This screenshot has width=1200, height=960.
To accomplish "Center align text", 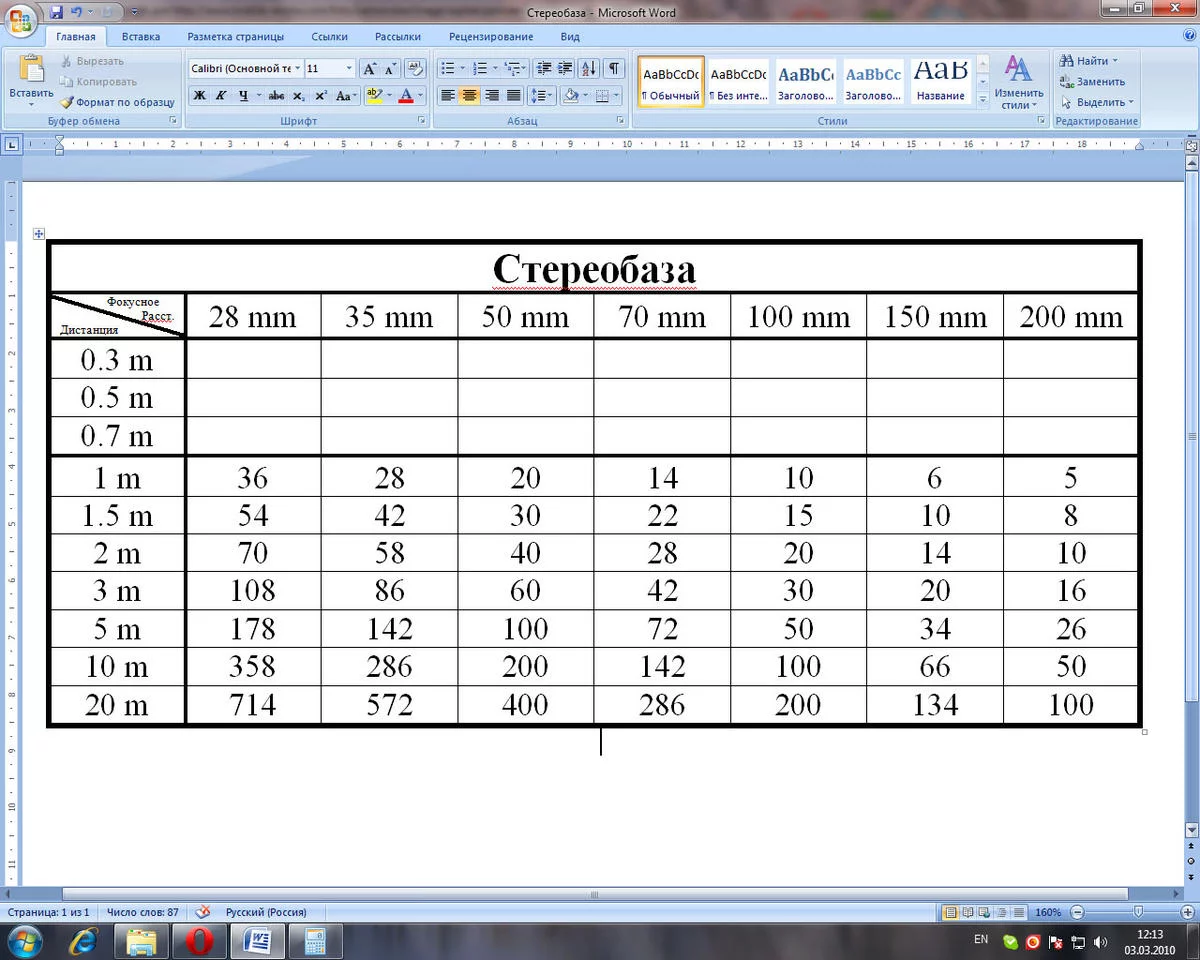I will pos(470,96).
